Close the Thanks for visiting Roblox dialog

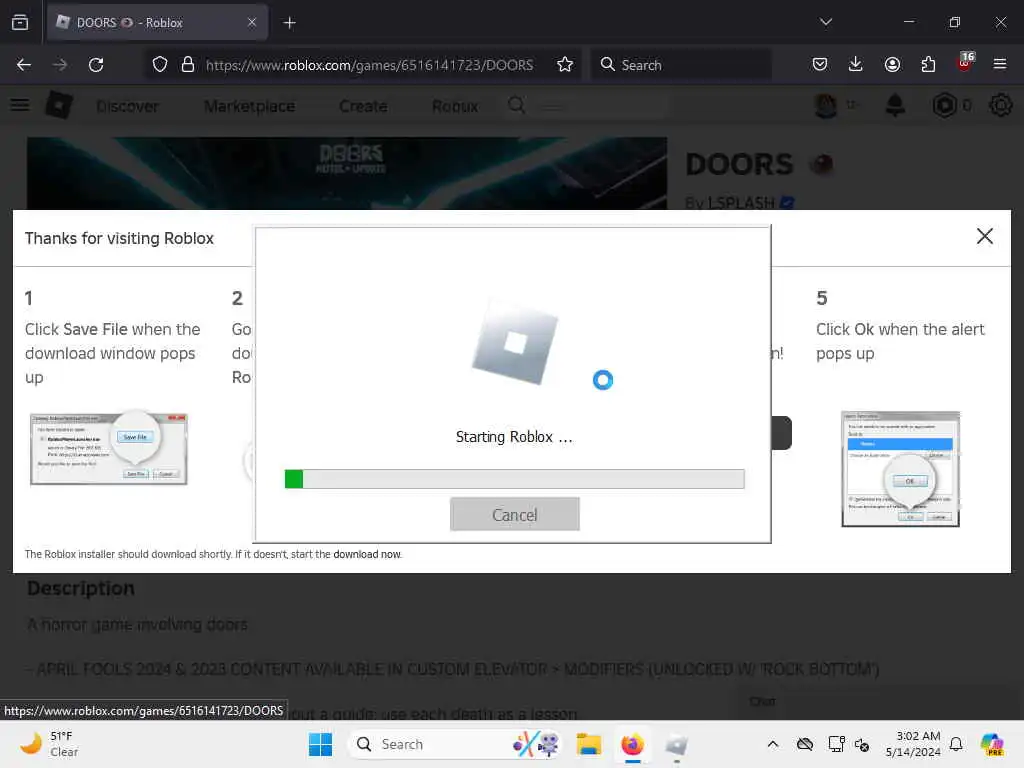(984, 236)
